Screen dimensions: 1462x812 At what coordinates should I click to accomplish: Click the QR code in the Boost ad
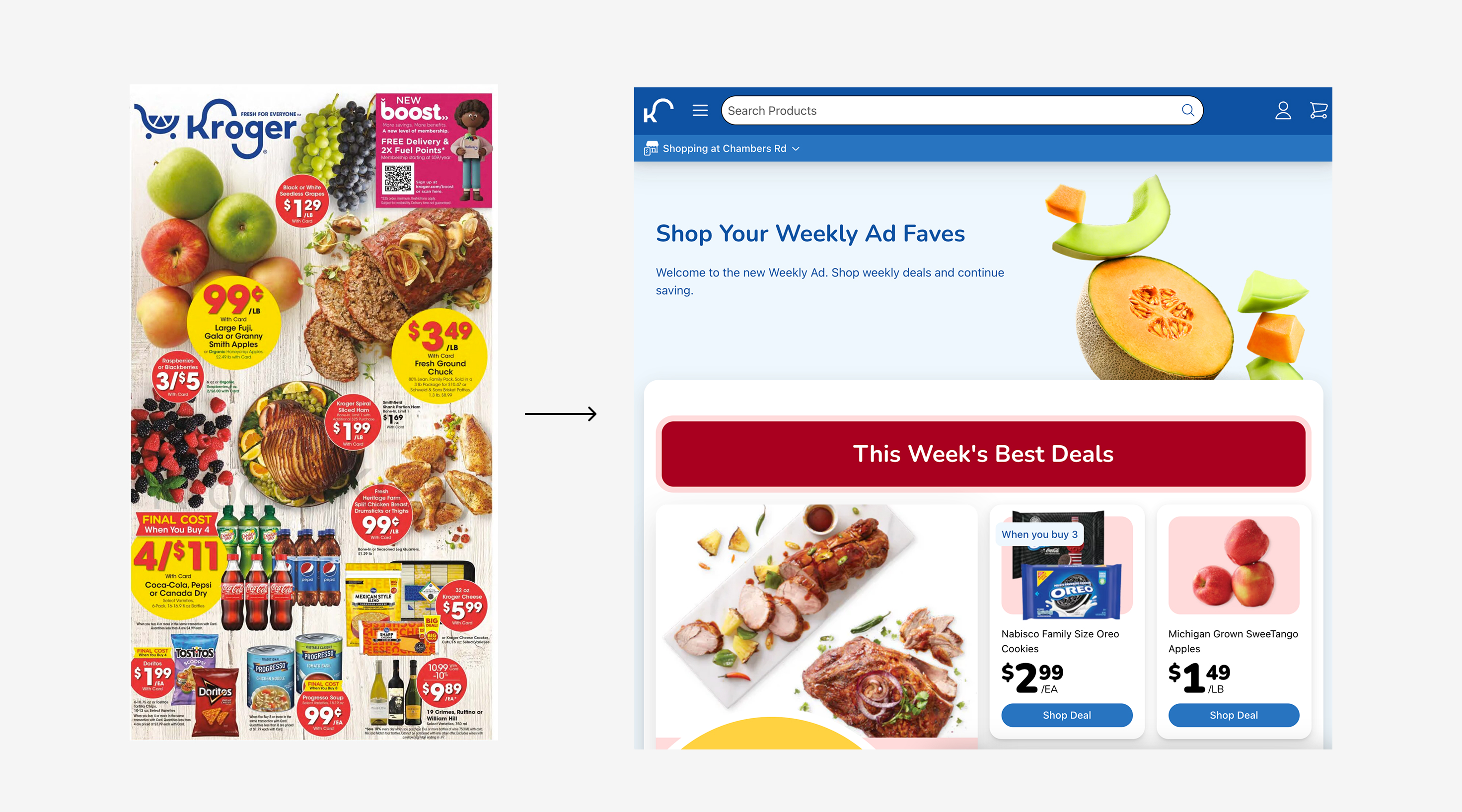coord(398,179)
